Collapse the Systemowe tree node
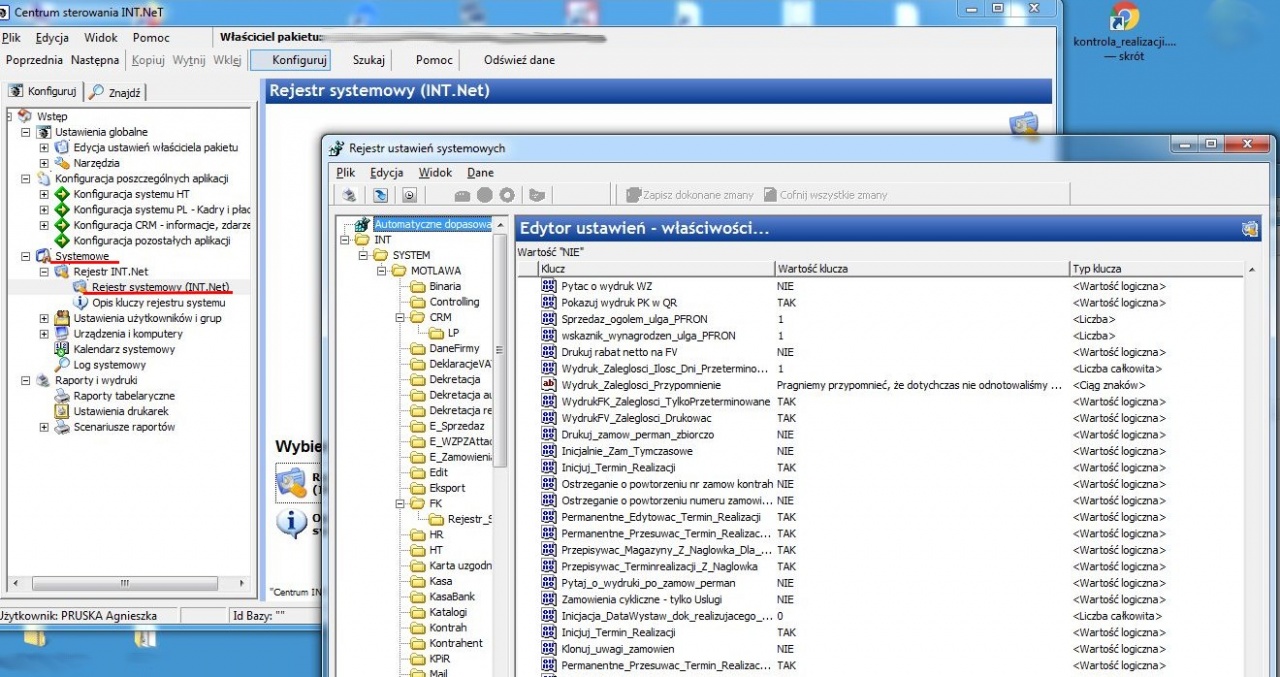 26,256
